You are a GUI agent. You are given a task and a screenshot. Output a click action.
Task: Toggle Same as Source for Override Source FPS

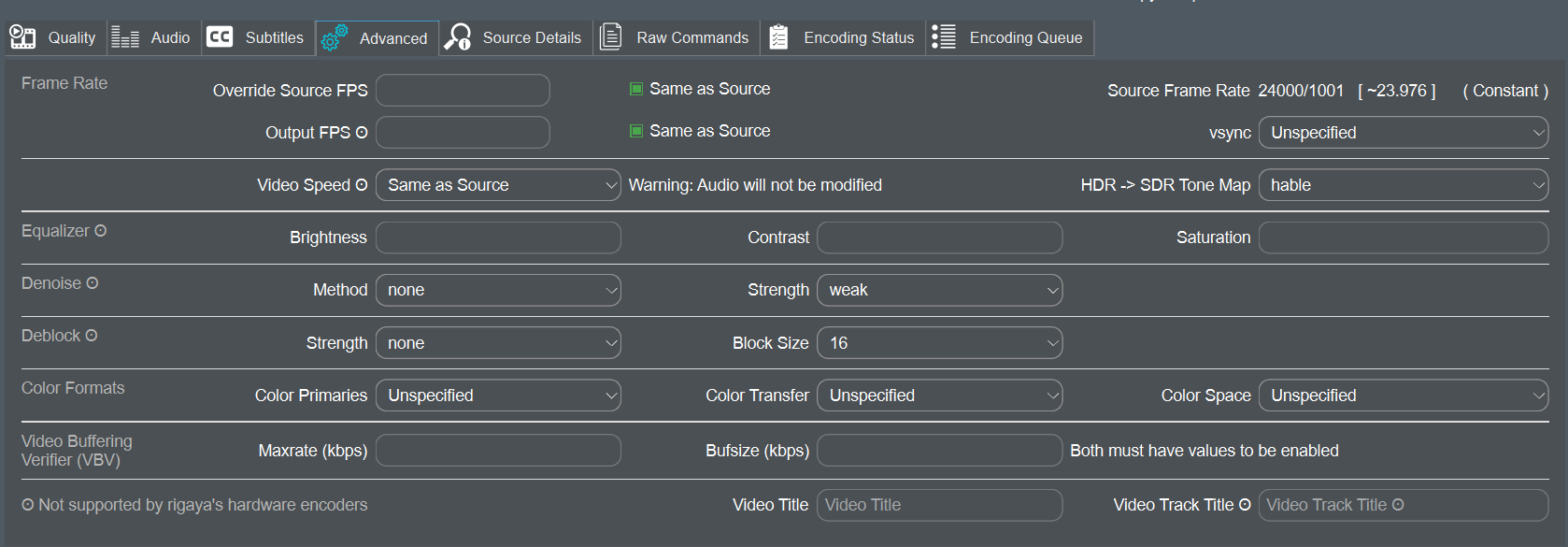click(x=636, y=89)
